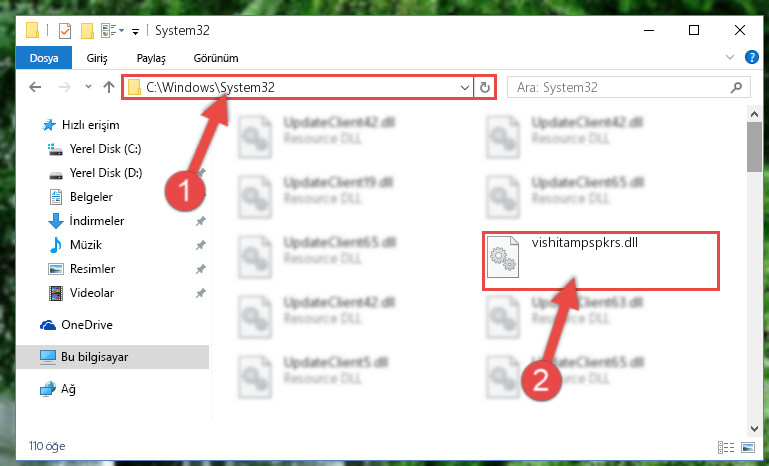Screen dimensions: 769x466
Task: Click the Properties checkmark icon in title bar
Action: tap(65, 31)
